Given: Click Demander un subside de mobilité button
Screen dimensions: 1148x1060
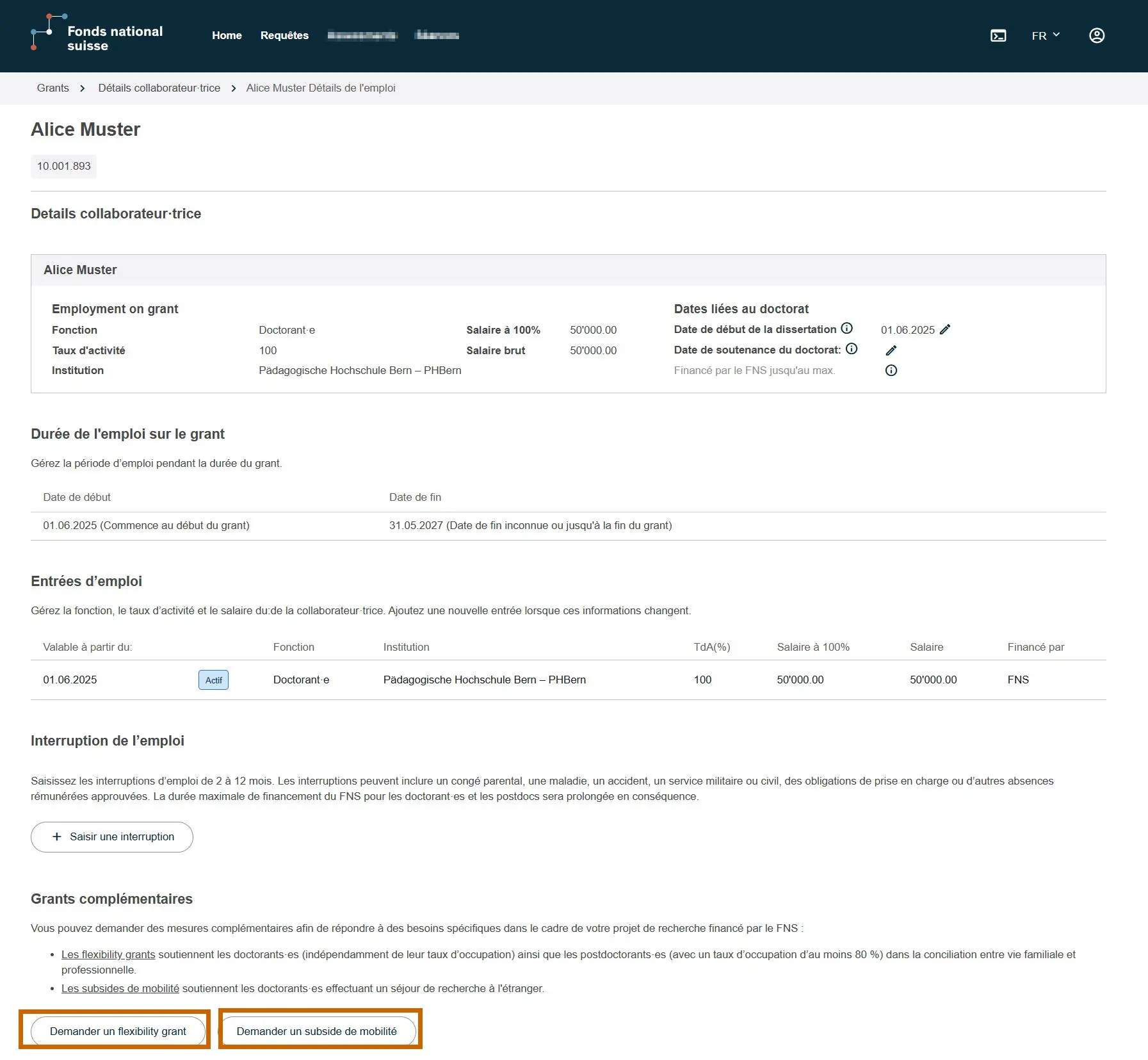Looking at the screenshot, I should coord(317,1031).
